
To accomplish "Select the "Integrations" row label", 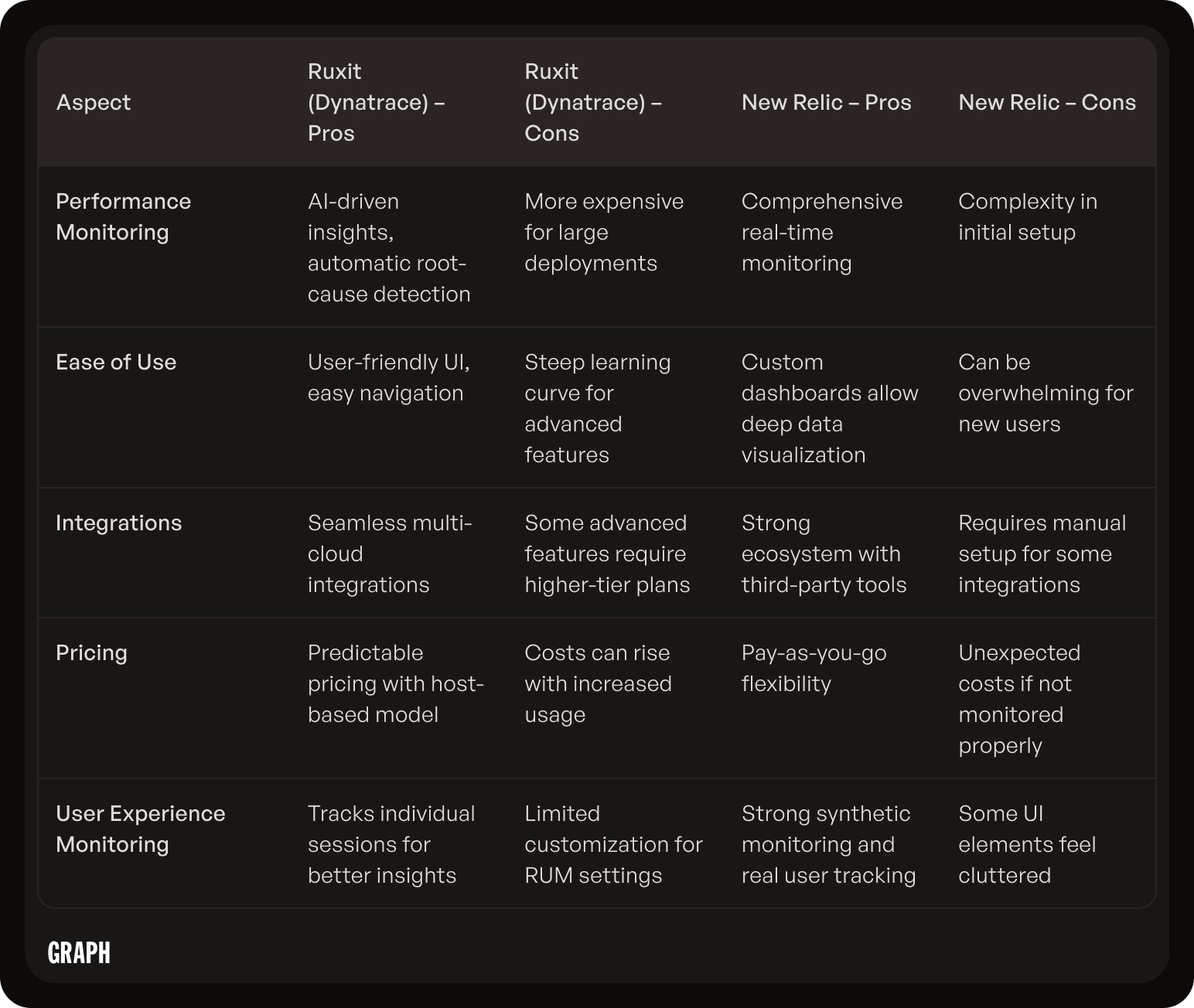I will (x=119, y=523).
